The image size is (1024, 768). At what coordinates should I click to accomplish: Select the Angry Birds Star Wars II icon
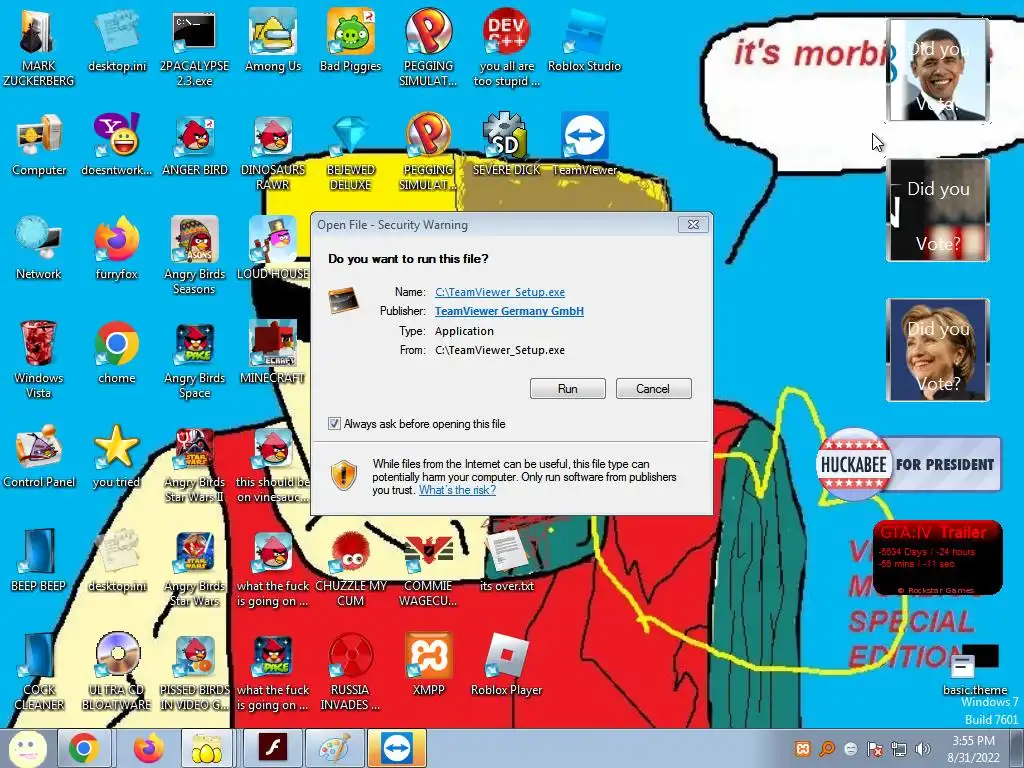click(194, 465)
